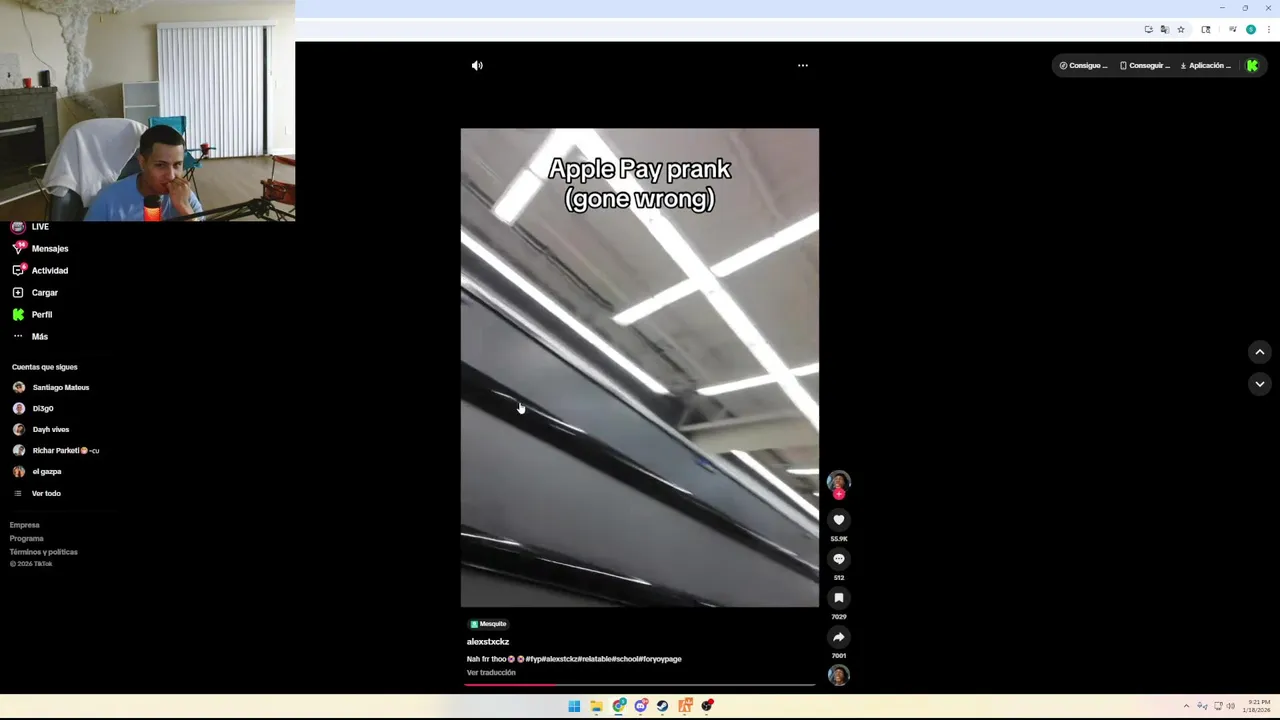Expand Términos y políticas footer section

tap(44, 552)
